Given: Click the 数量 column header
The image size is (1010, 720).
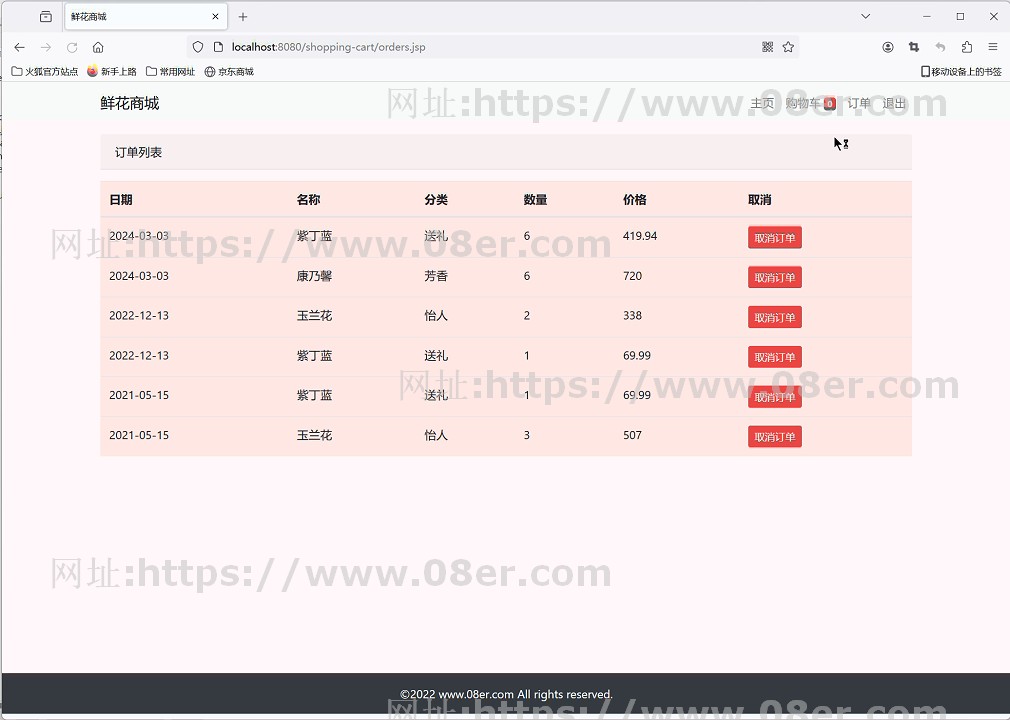Looking at the screenshot, I should [535, 200].
